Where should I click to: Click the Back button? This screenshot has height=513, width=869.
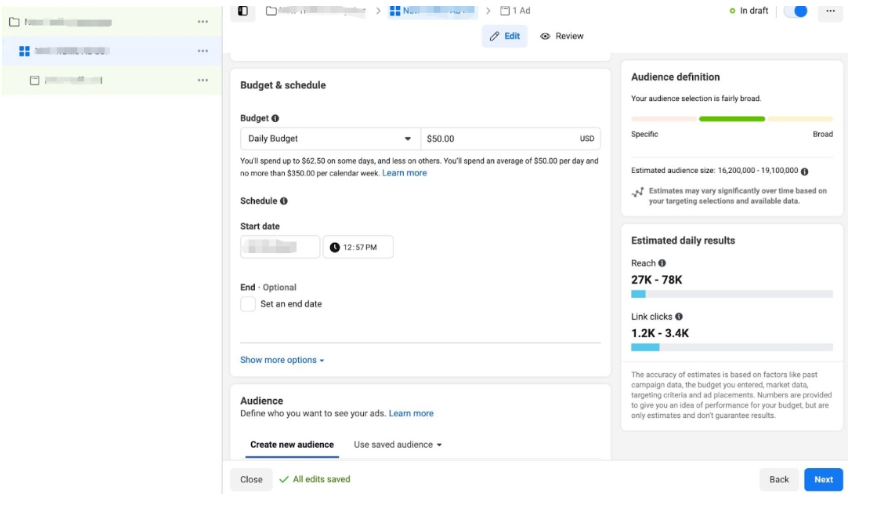click(x=779, y=479)
